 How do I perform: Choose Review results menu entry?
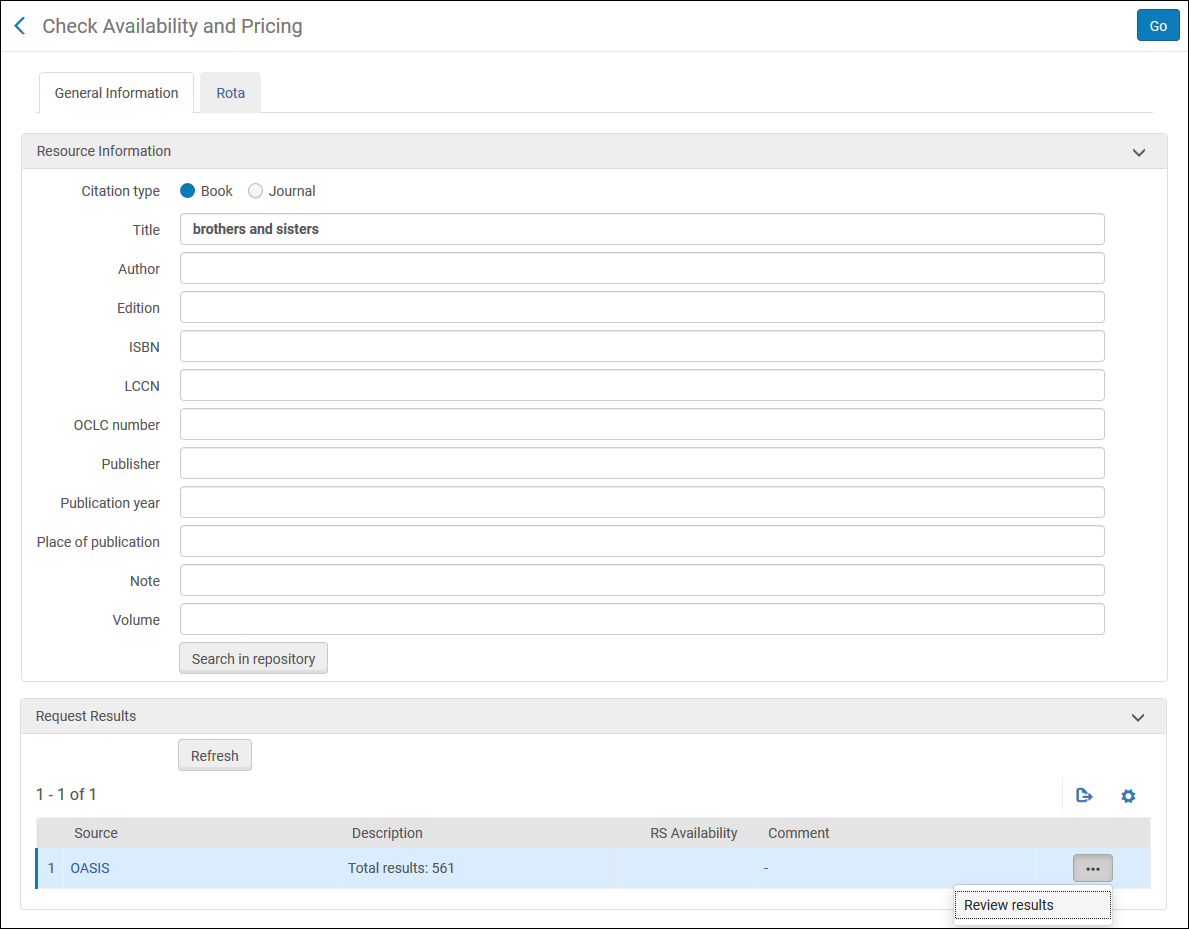[x=1032, y=905]
